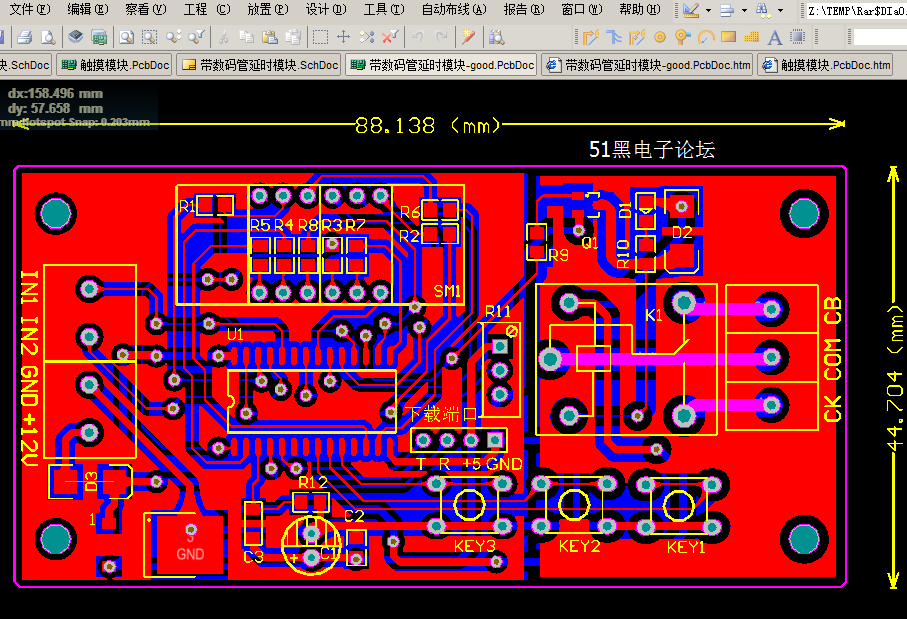Click the cut scissors icon
This screenshot has height=619, width=907.
222,37
